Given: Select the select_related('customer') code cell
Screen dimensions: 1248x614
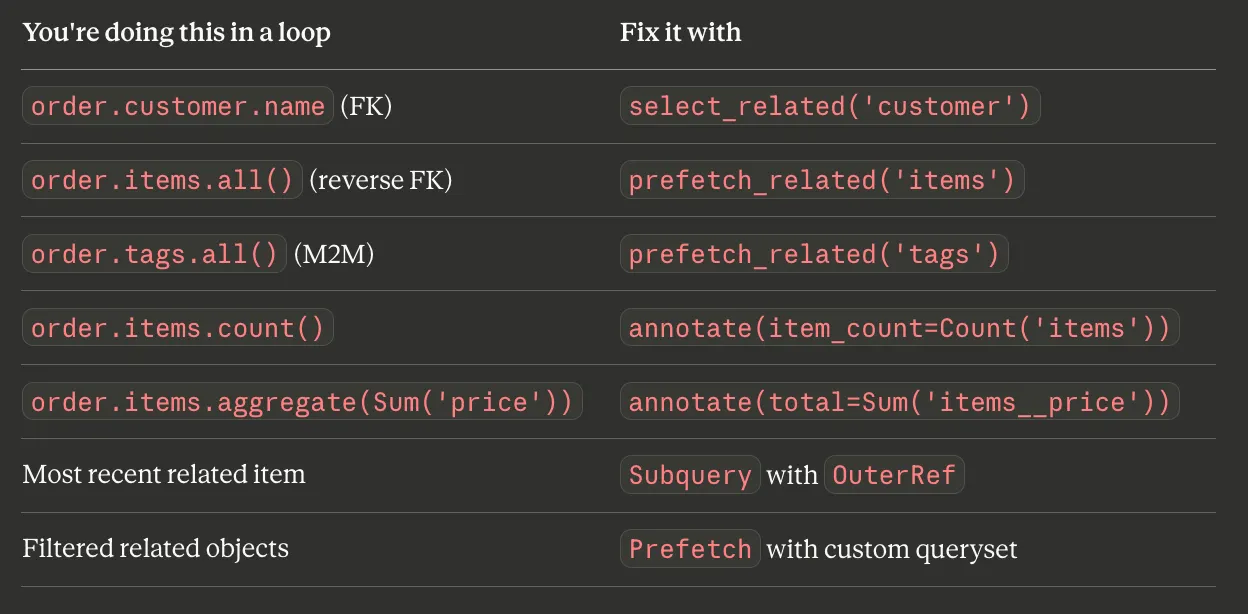Looking at the screenshot, I should (829, 106).
